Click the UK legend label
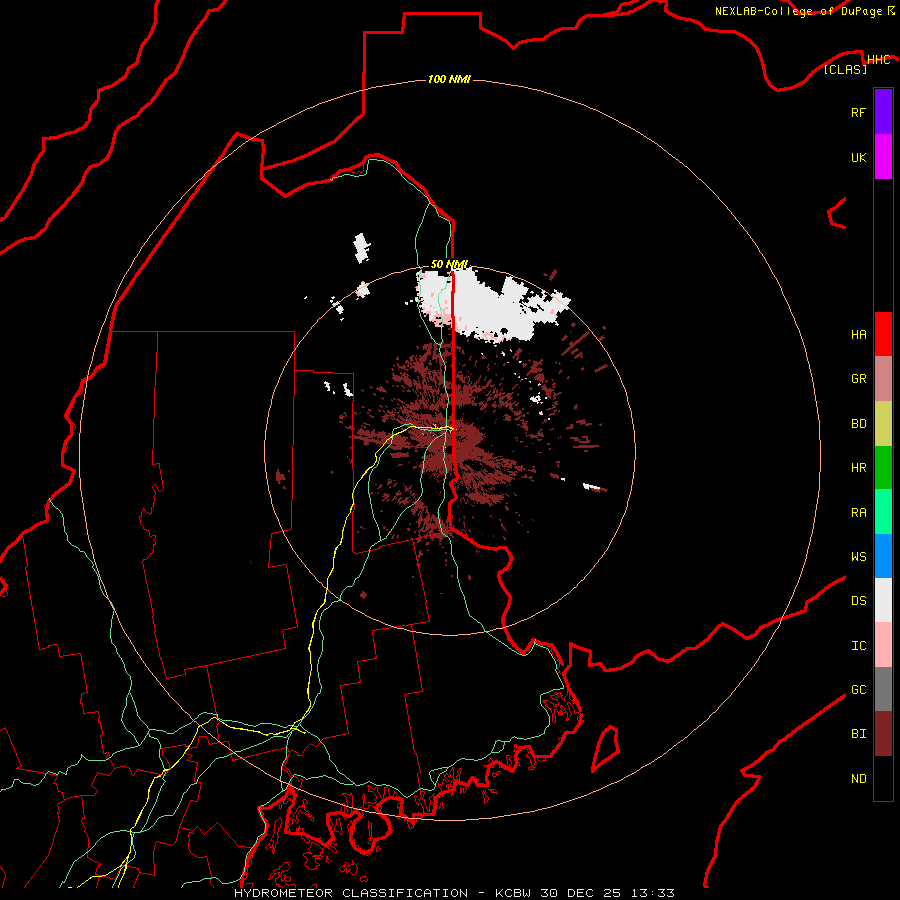The height and width of the screenshot is (900, 900). [858, 157]
